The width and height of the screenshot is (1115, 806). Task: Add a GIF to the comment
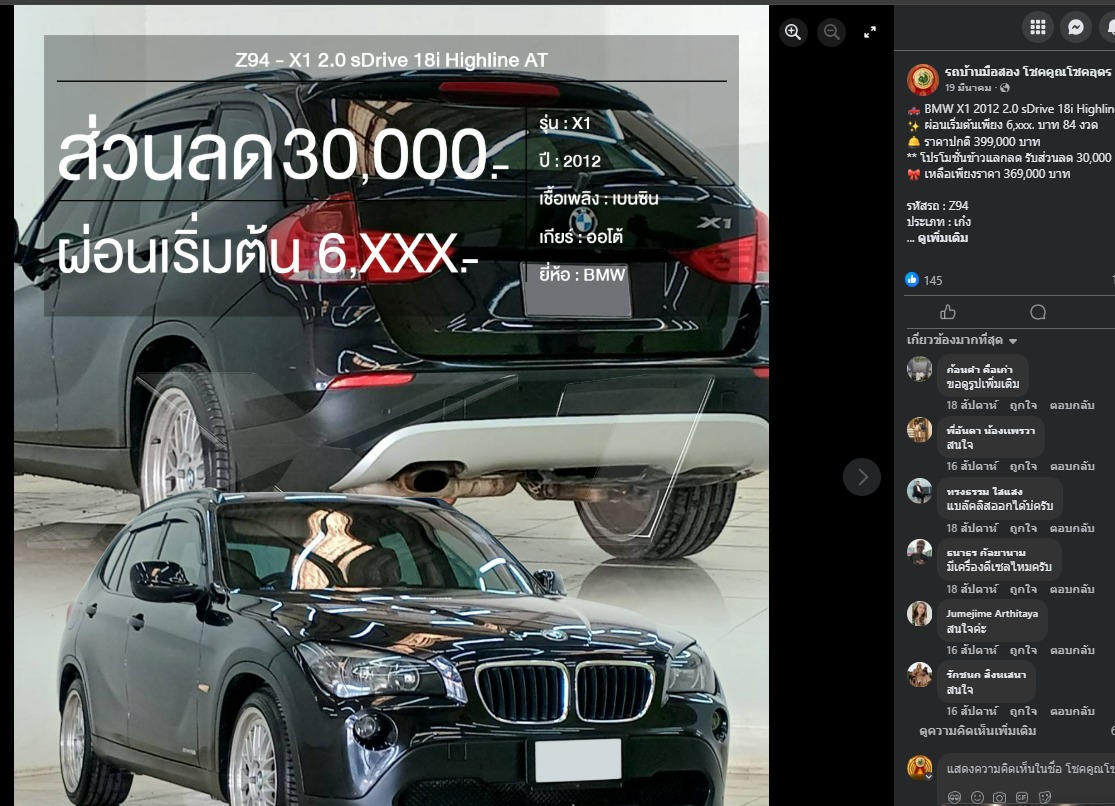pos(1022,797)
